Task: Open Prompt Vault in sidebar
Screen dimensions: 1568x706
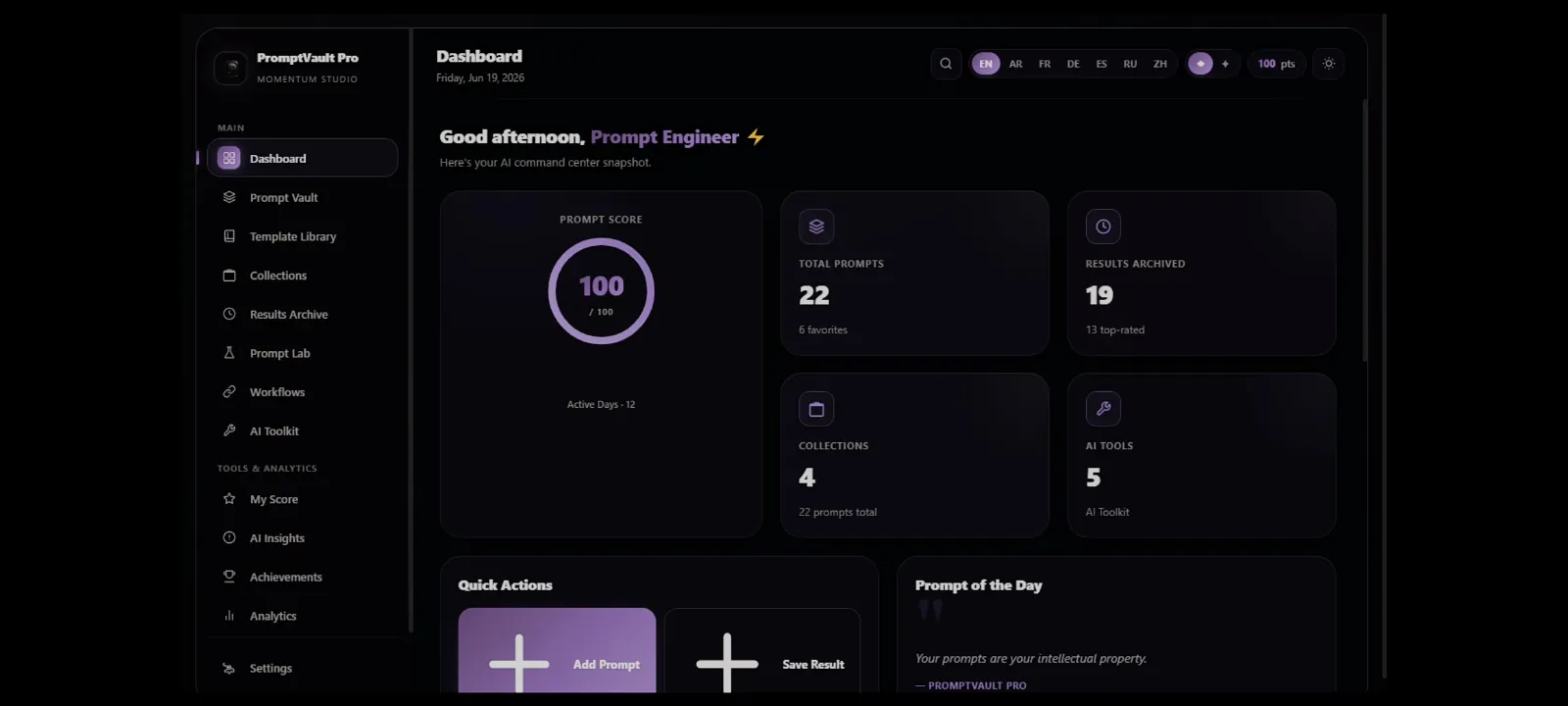Action: (x=302, y=197)
